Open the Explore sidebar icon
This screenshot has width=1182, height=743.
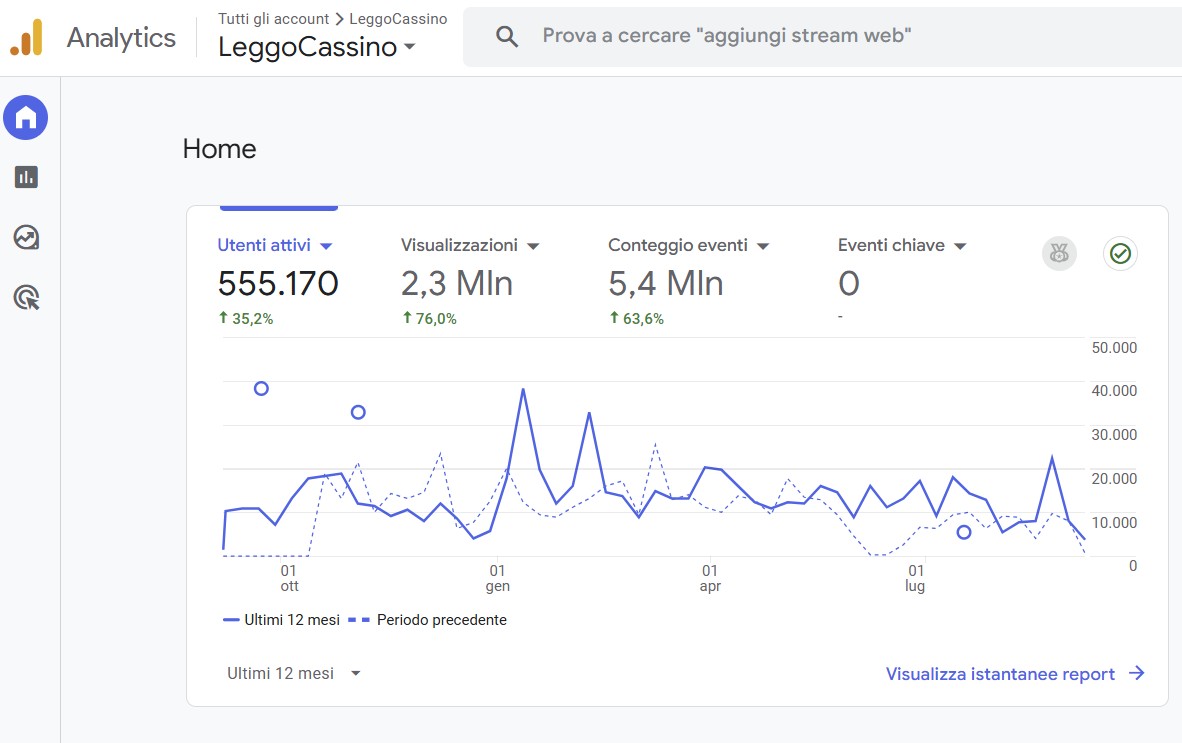(26, 237)
